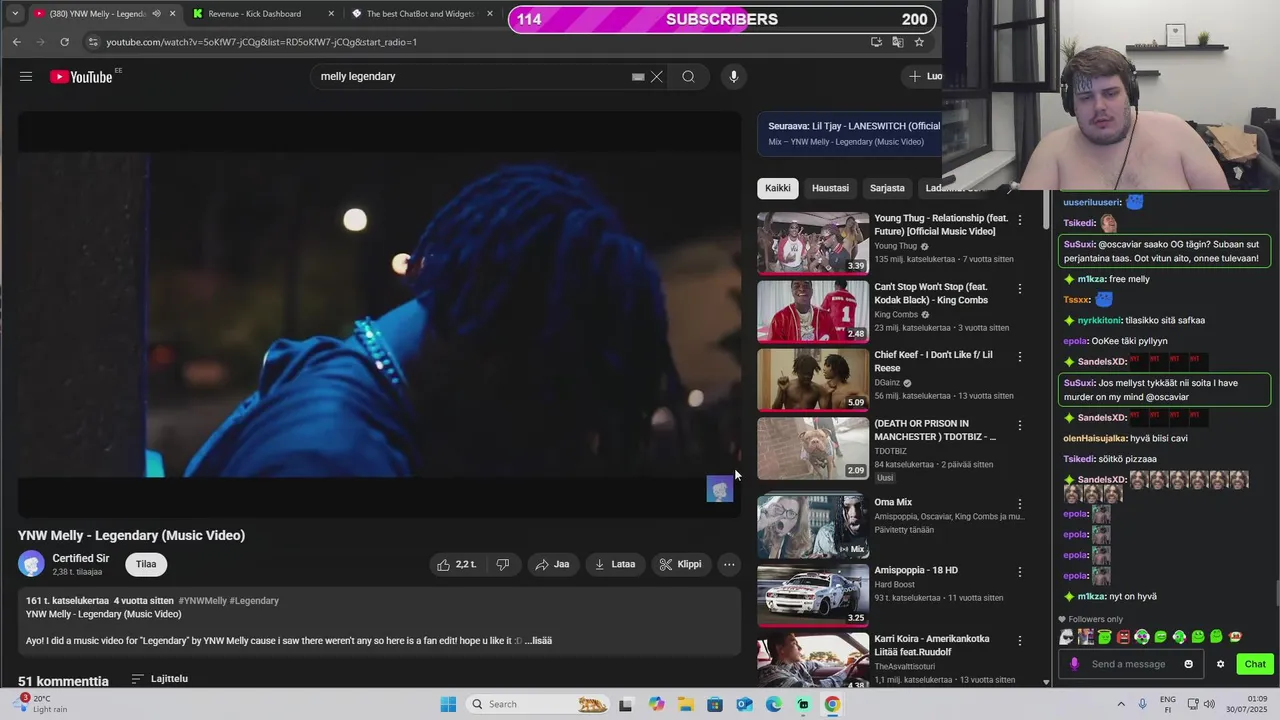1280x720 pixels.
Task: Select the Sarjasta filter chip
Action: [x=887, y=188]
